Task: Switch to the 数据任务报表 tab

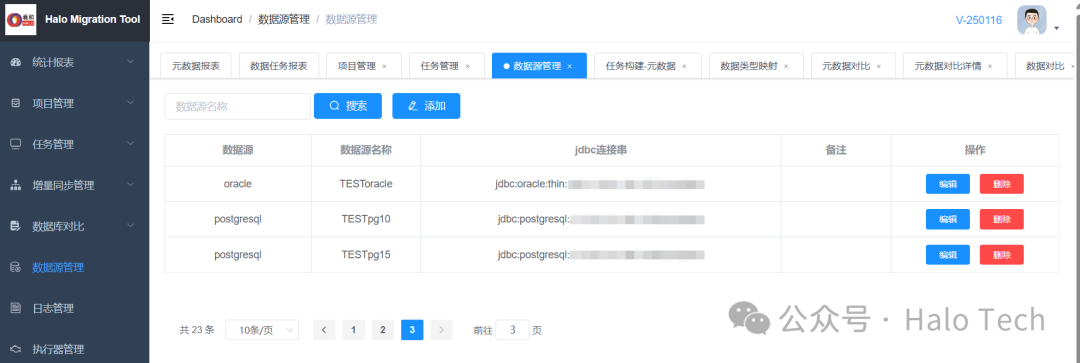Action: [x=278, y=66]
